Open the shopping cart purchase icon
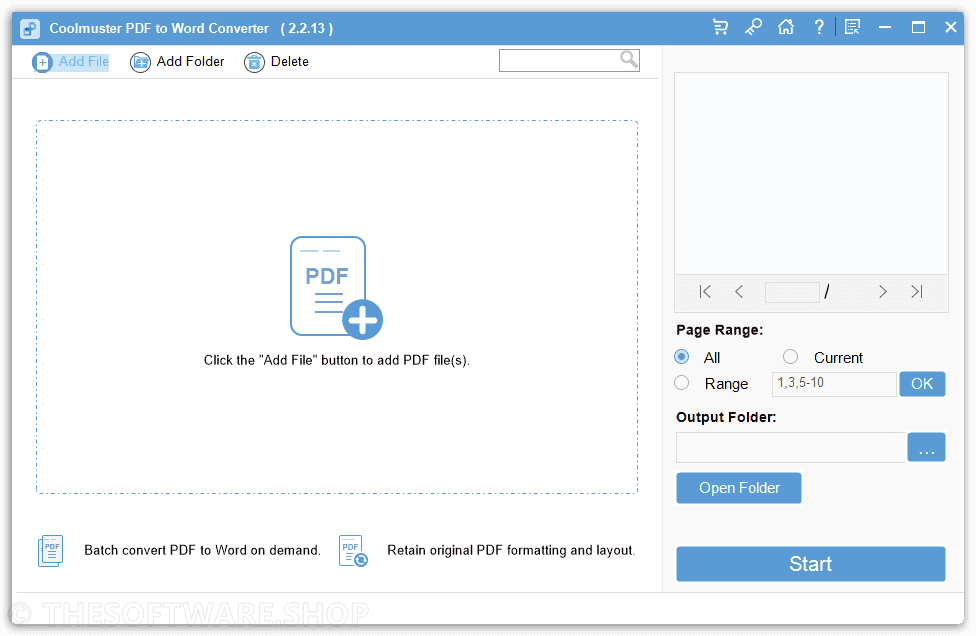The width and height of the screenshot is (976, 636). pyautogui.click(x=720, y=27)
